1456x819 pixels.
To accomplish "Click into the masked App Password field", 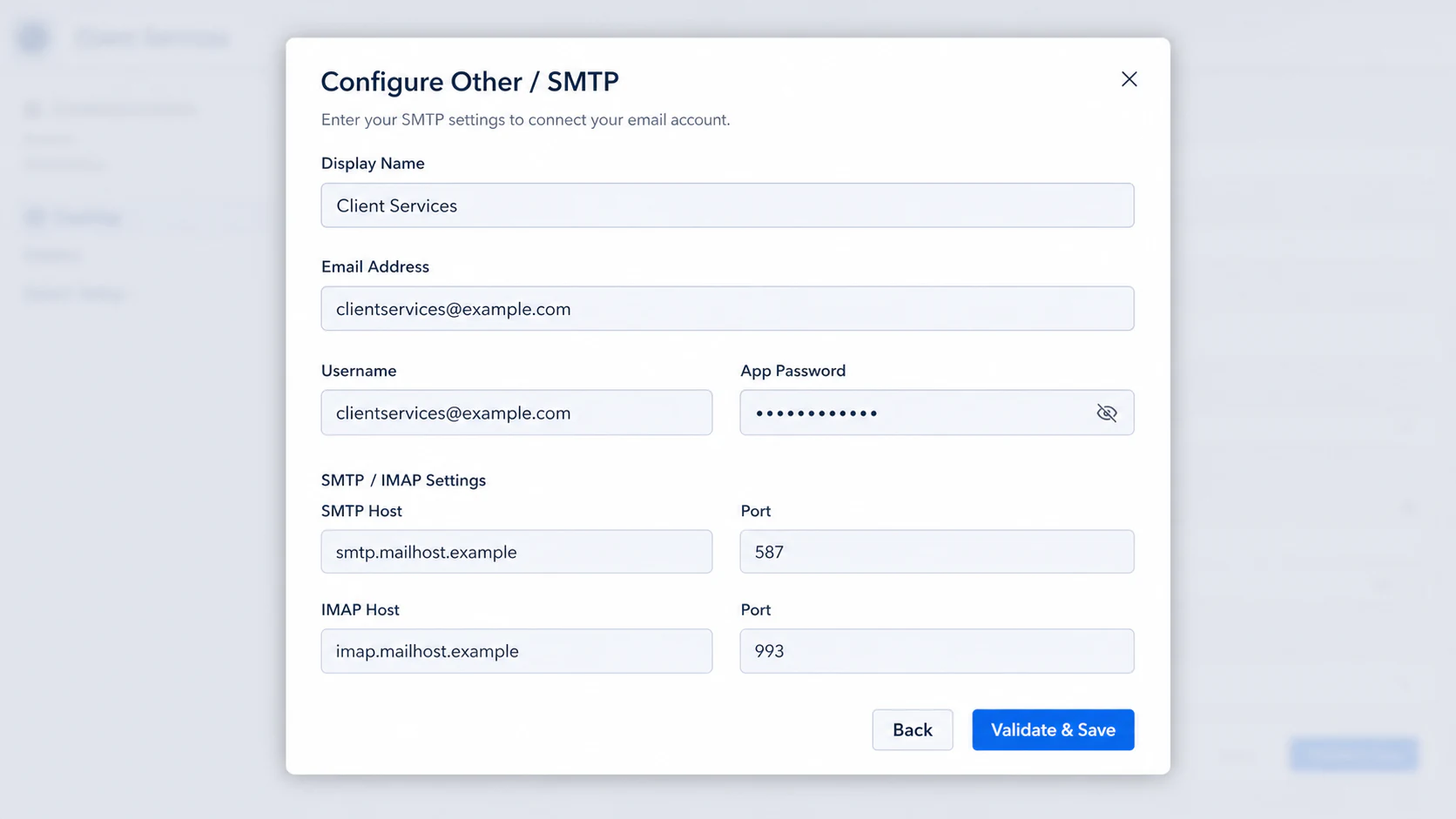I will (x=914, y=413).
